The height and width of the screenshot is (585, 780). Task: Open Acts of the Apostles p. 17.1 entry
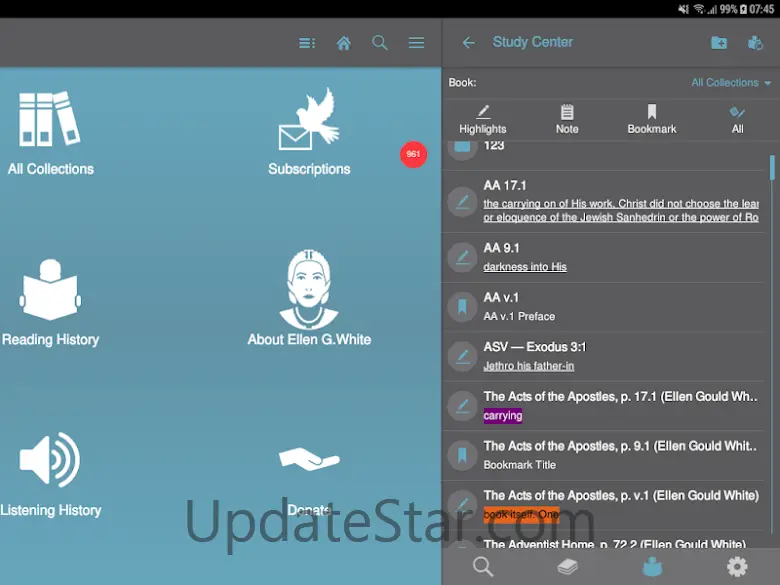pyautogui.click(x=603, y=406)
